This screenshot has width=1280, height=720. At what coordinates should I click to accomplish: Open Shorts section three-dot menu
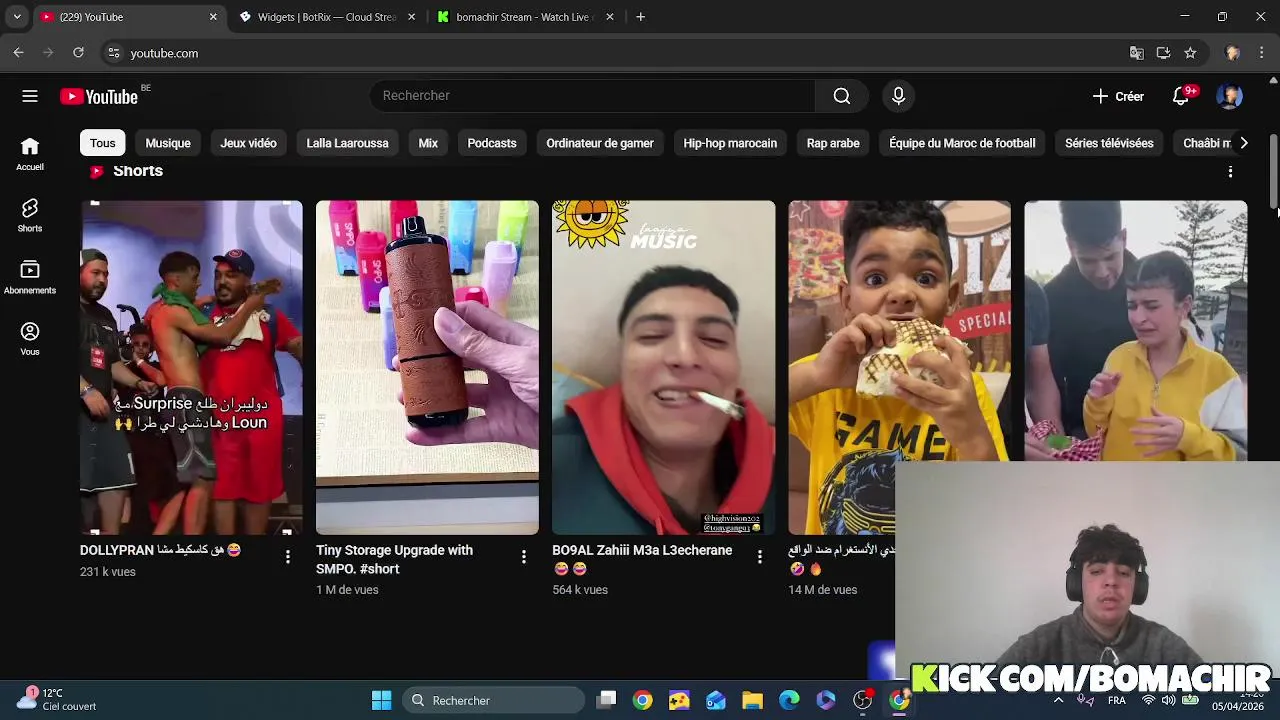click(x=1230, y=172)
